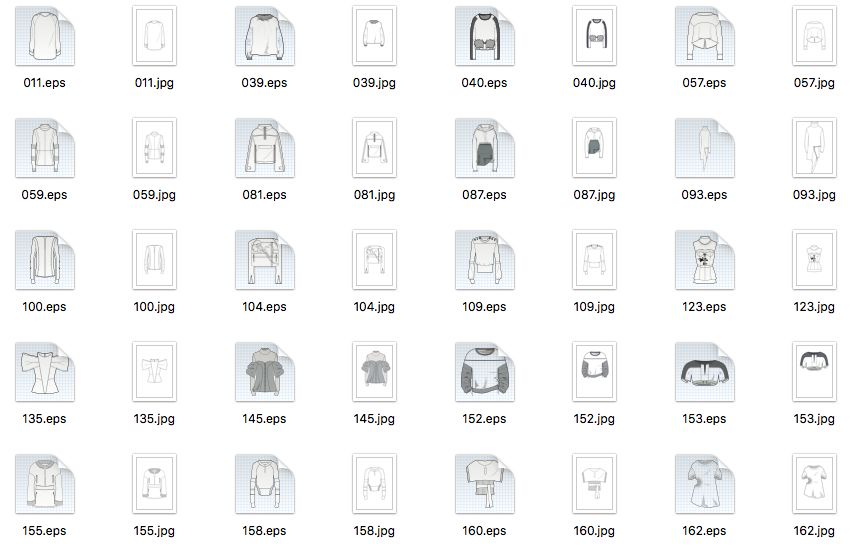Click the 100.eps file icon
858x556 pixels.
(x=45, y=260)
